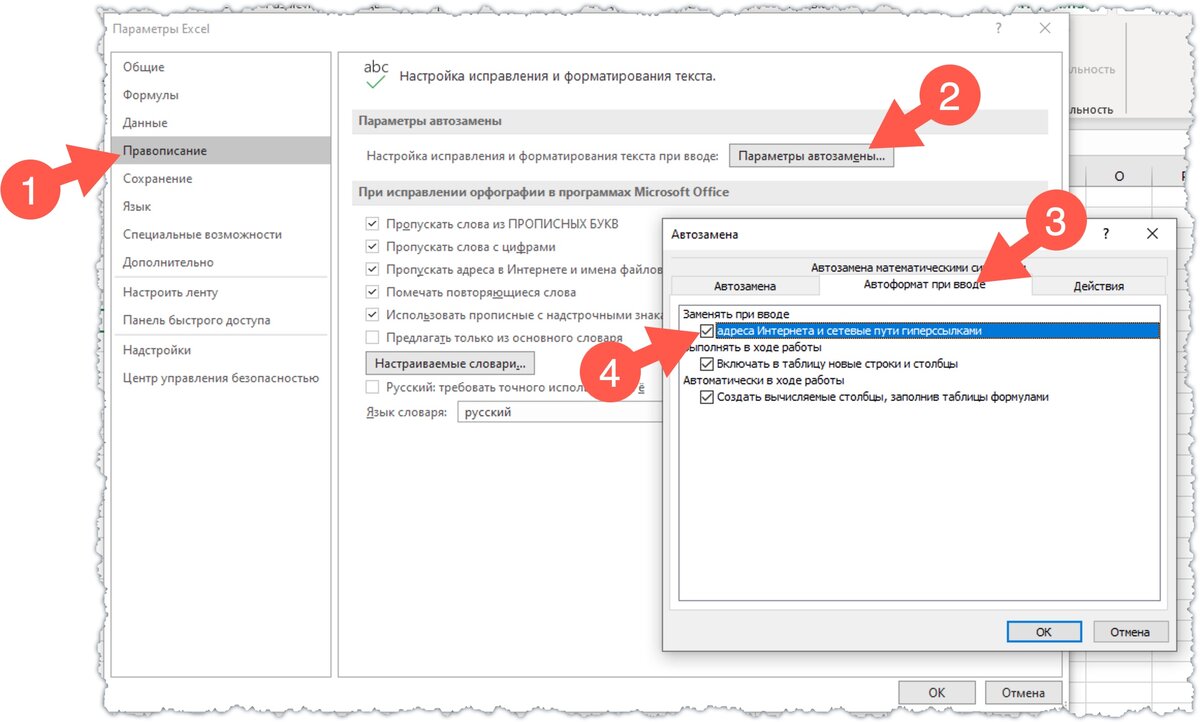Open the Общие category in Excel options
The image size is (1200, 722).
click(144, 67)
